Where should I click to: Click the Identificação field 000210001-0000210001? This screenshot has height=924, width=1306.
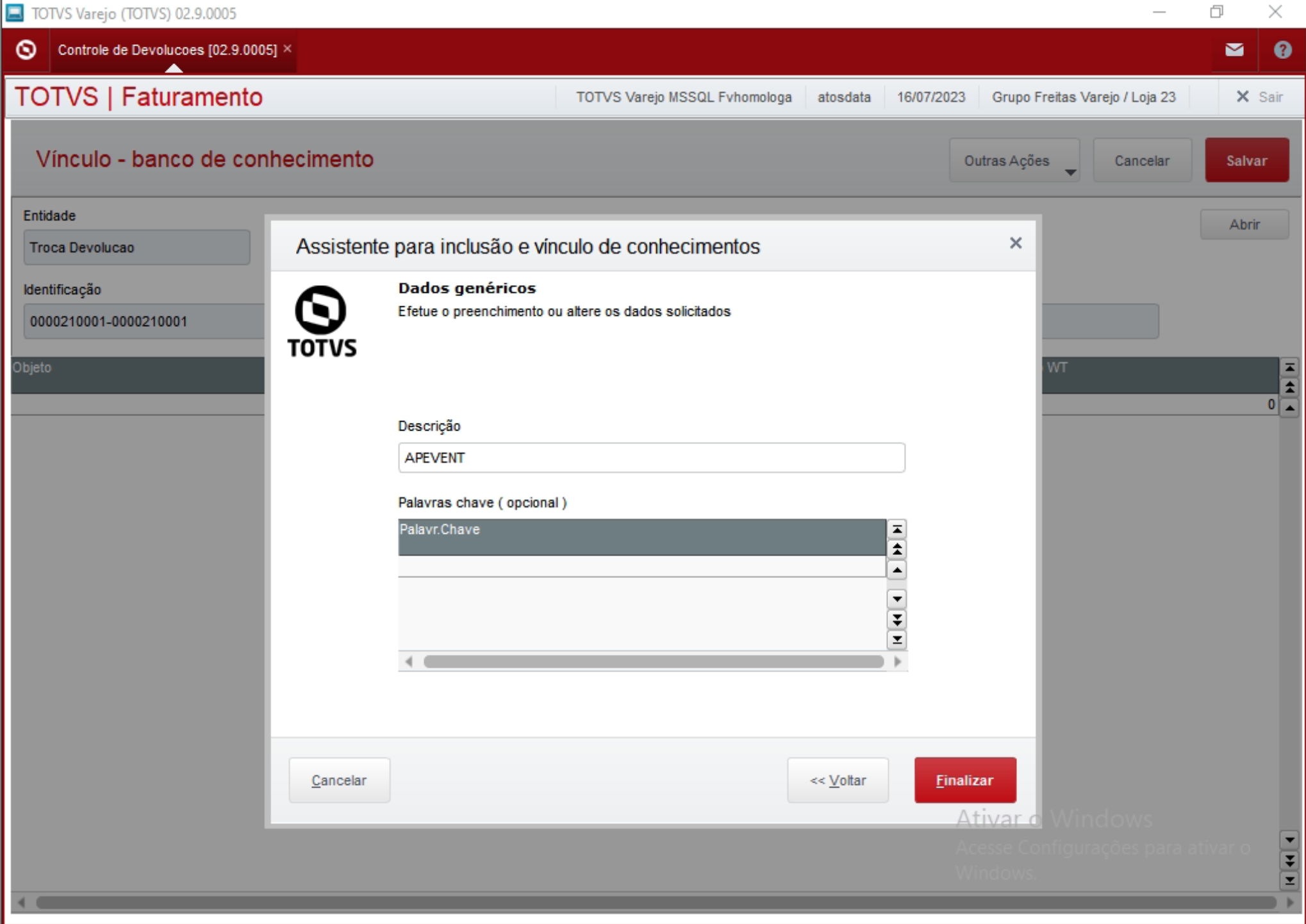click(x=144, y=321)
